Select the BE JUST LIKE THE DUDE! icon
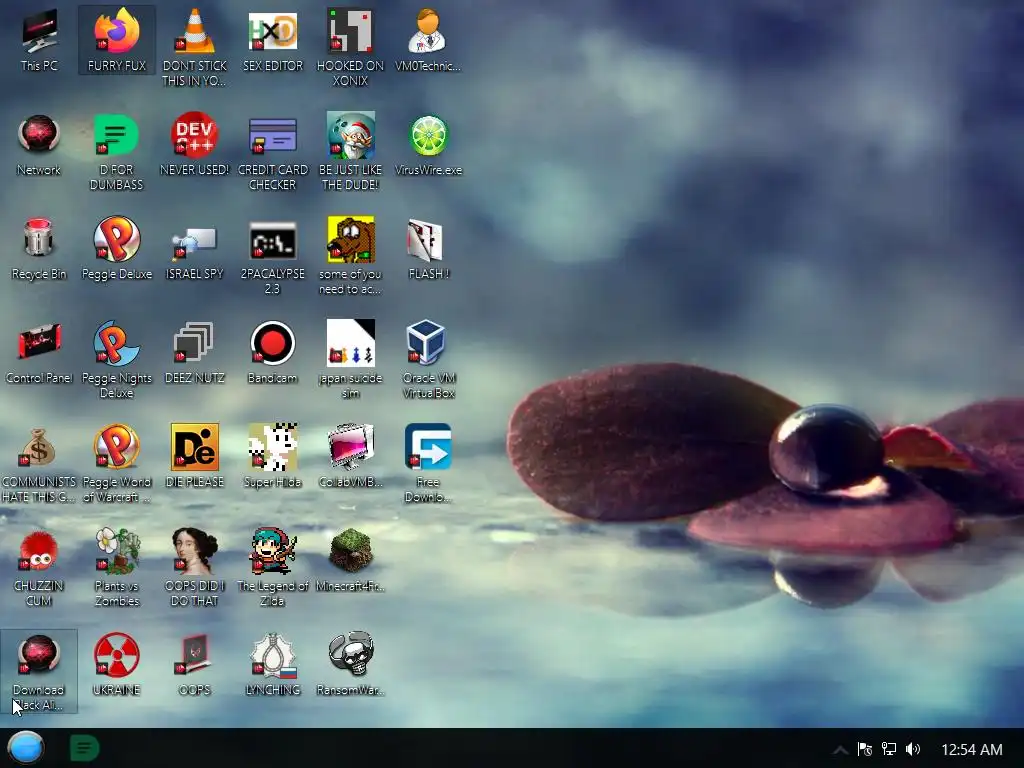 [x=350, y=152]
